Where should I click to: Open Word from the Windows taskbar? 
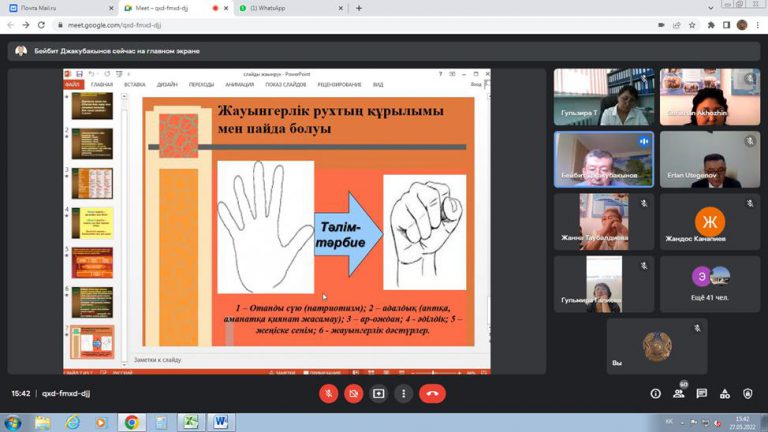tap(219, 422)
